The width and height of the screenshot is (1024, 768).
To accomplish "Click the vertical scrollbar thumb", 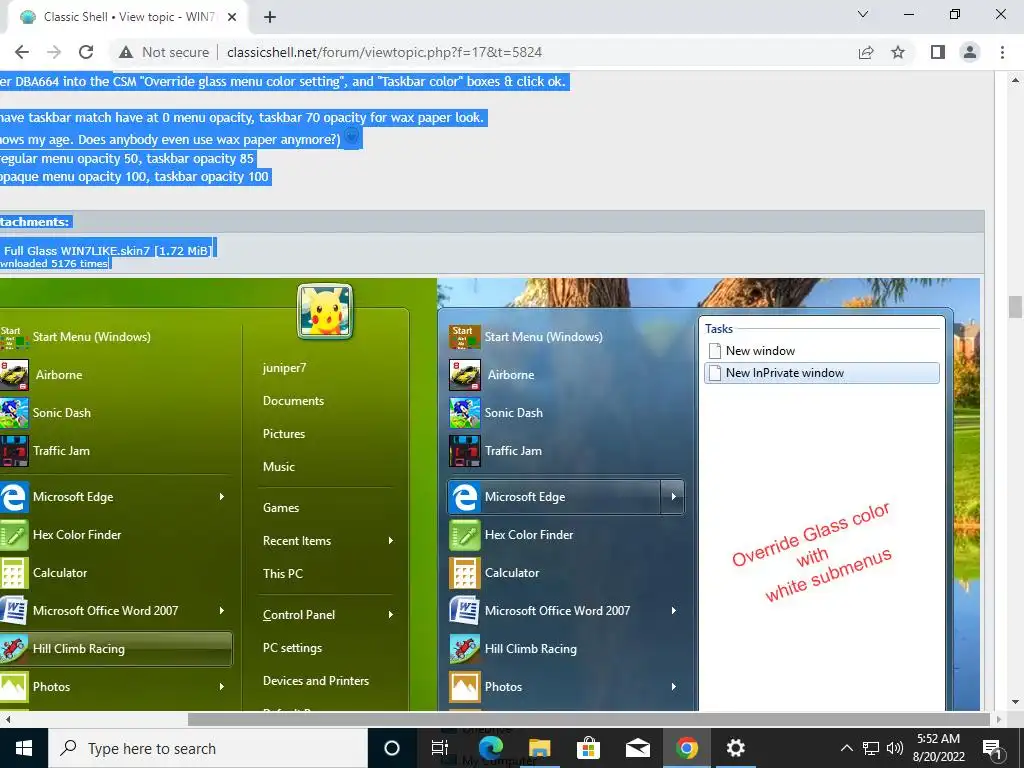I will [x=1015, y=307].
